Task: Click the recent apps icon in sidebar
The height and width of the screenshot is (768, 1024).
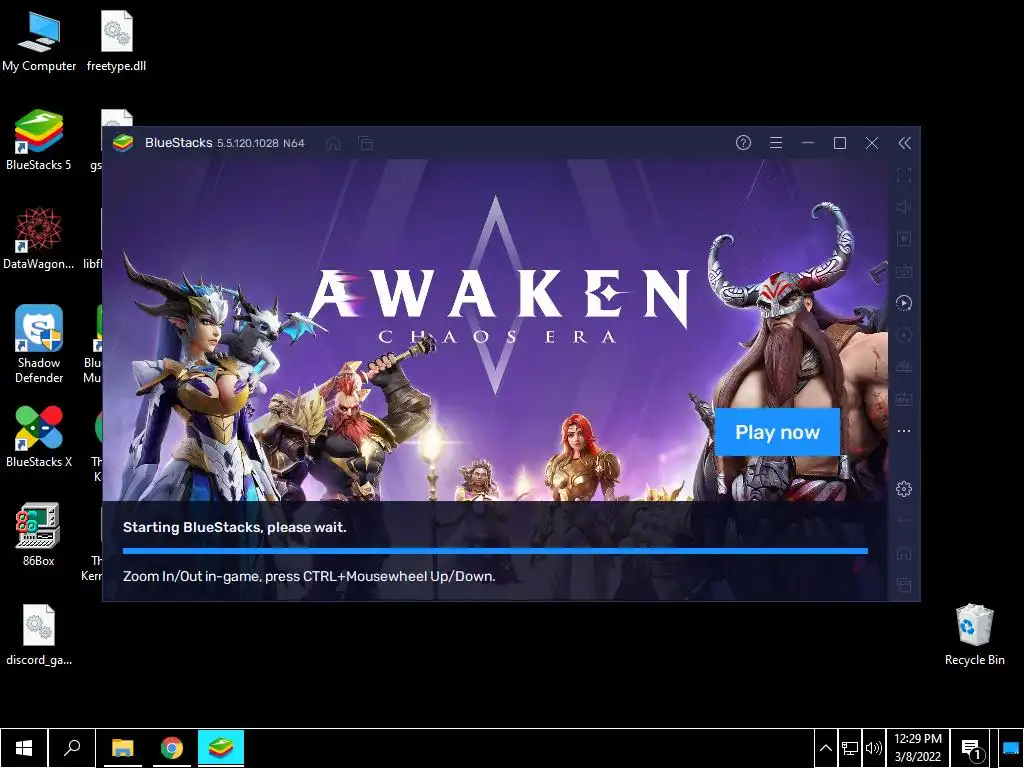Action: click(x=904, y=585)
